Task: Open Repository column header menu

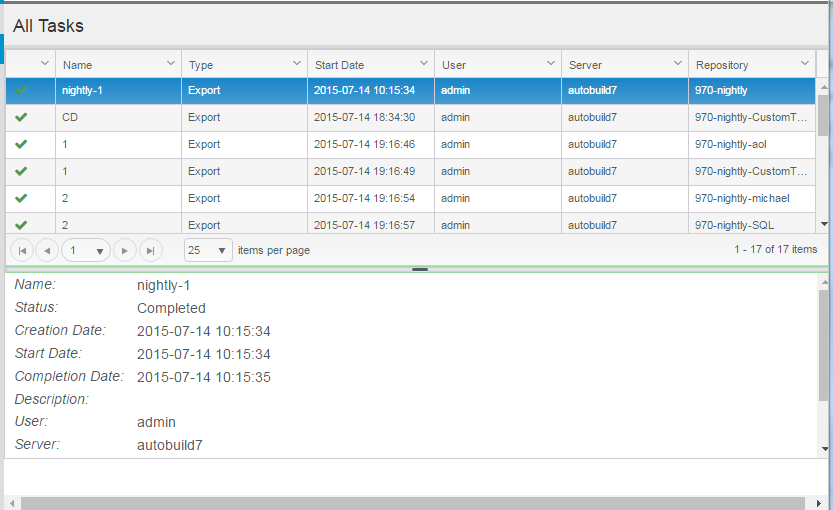Action: tap(805, 63)
